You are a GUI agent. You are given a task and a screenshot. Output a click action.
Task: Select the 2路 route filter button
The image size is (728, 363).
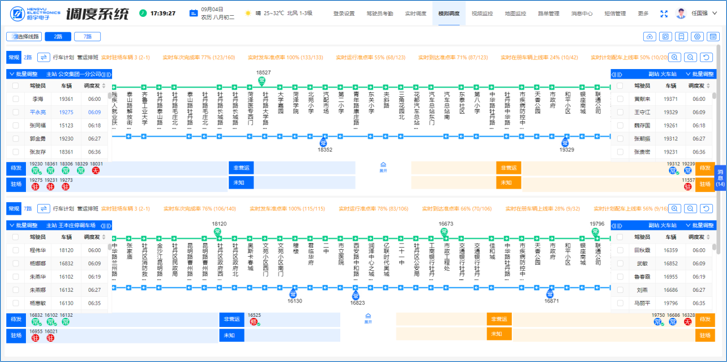tap(58, 36)
